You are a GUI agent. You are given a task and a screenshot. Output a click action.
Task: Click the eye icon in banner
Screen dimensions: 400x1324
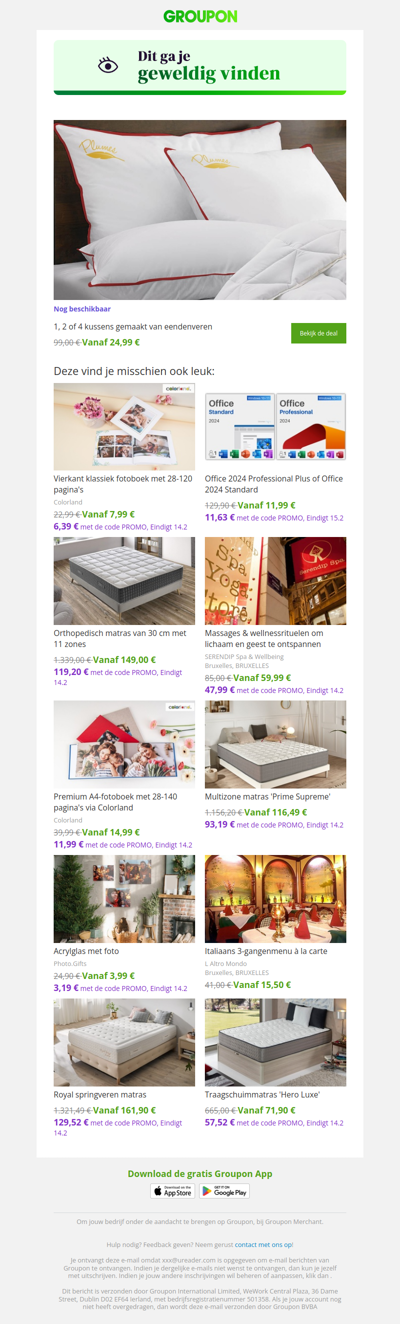(108, 65)
